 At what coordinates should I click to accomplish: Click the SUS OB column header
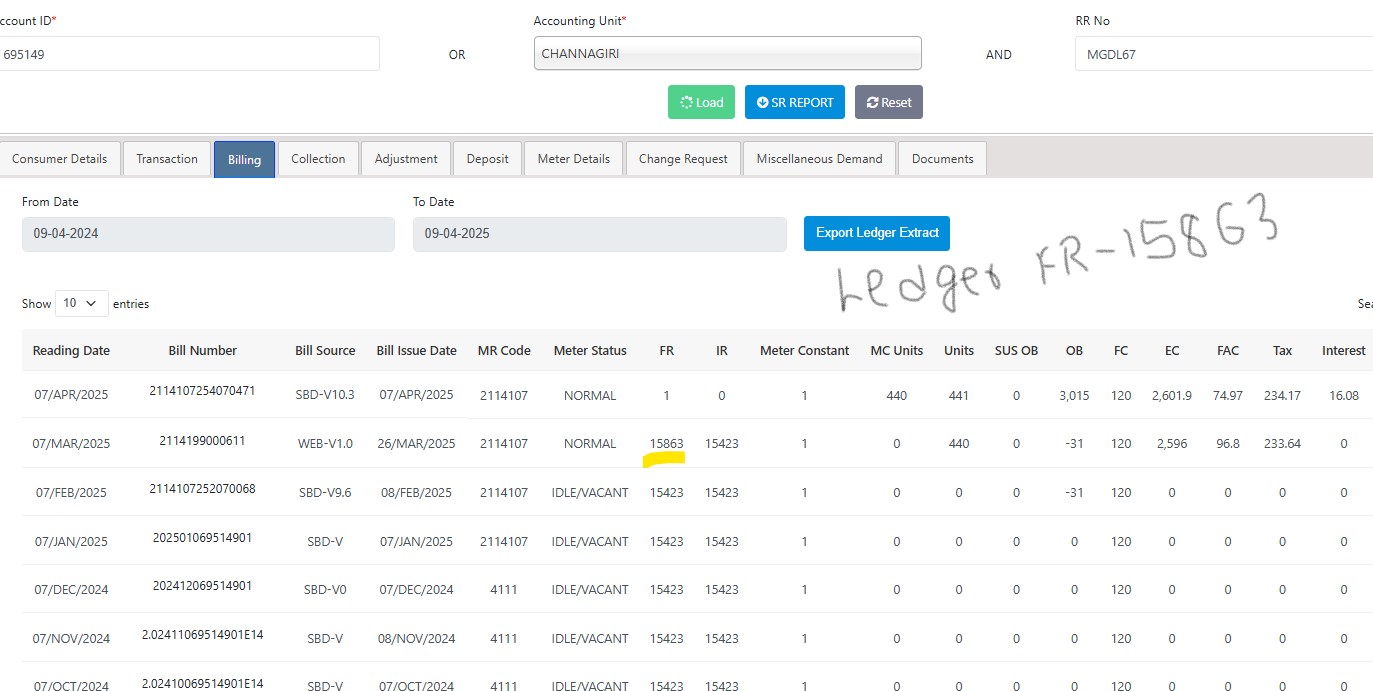coord(1016,351)
